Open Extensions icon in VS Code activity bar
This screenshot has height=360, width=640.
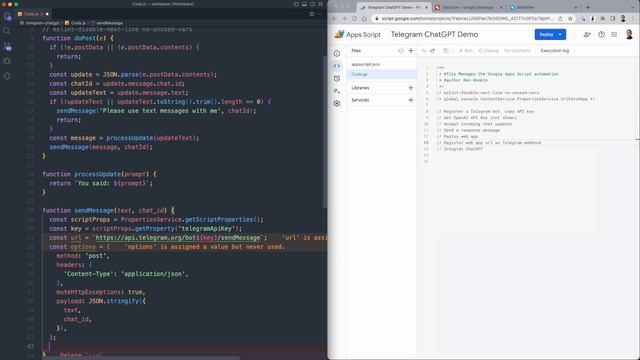coord(7,76)
